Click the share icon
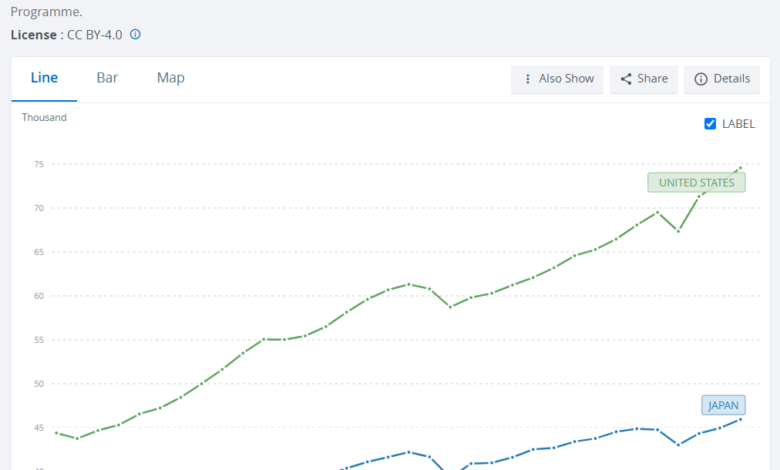The width and height of the screenshot is (780, 470). coord(626,79)
